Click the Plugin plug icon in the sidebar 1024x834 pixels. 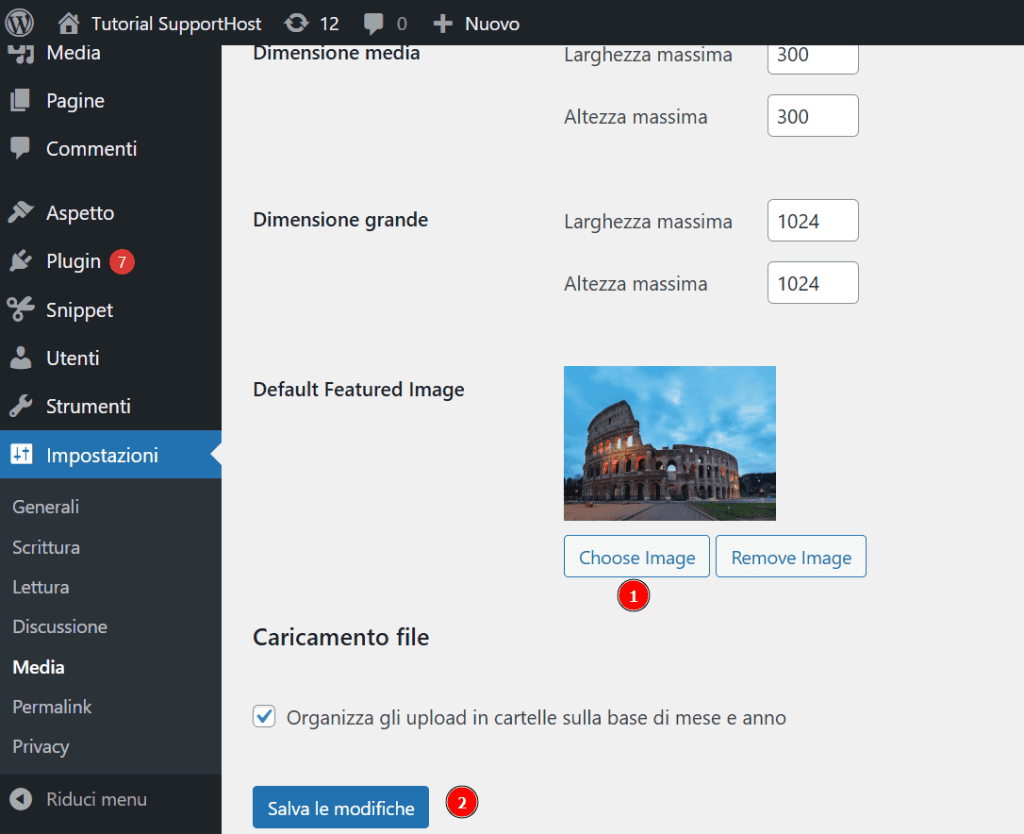(20, 262)
